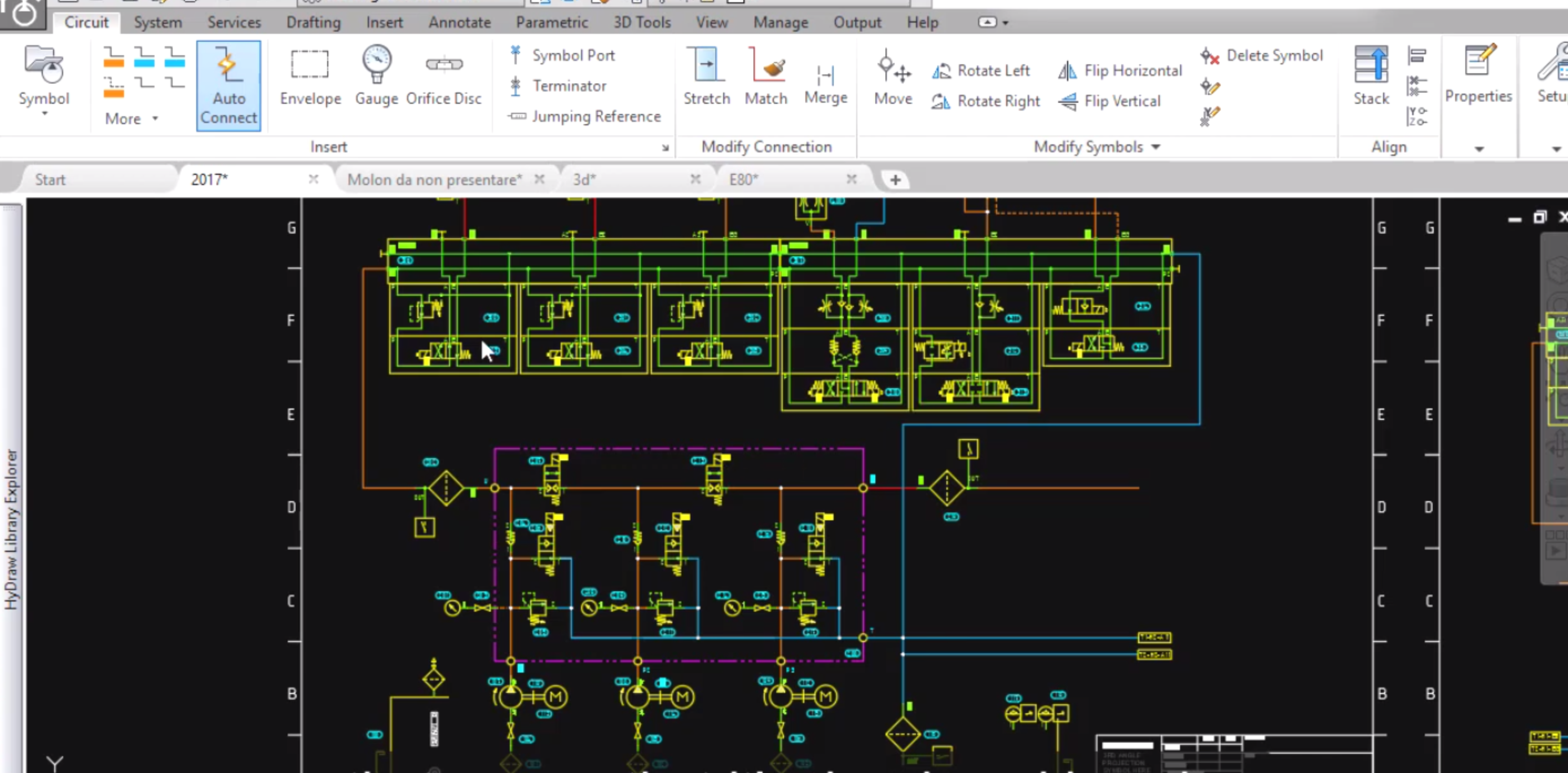
Task: Select the dashed orange connection line icon
Action: coord(113,87)
